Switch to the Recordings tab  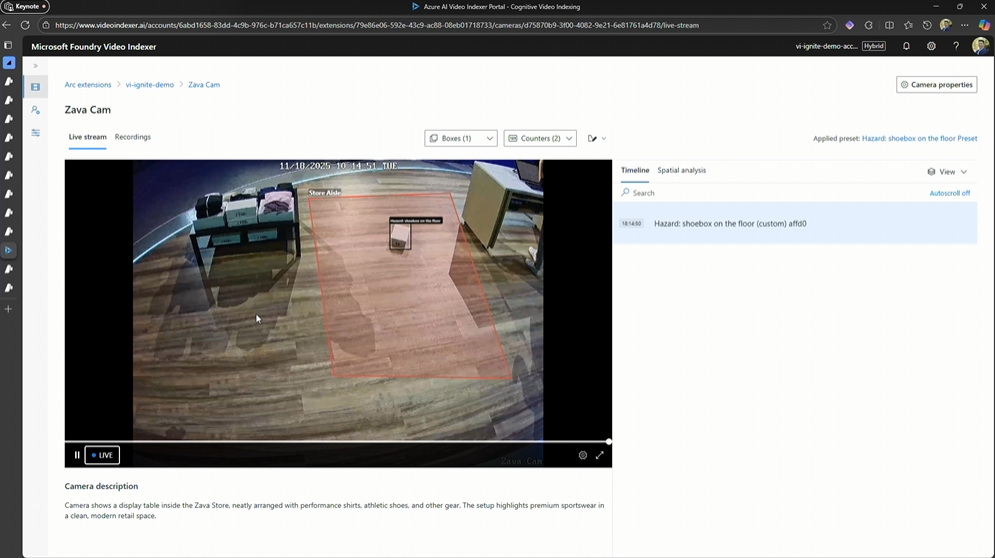coord(133,137)
